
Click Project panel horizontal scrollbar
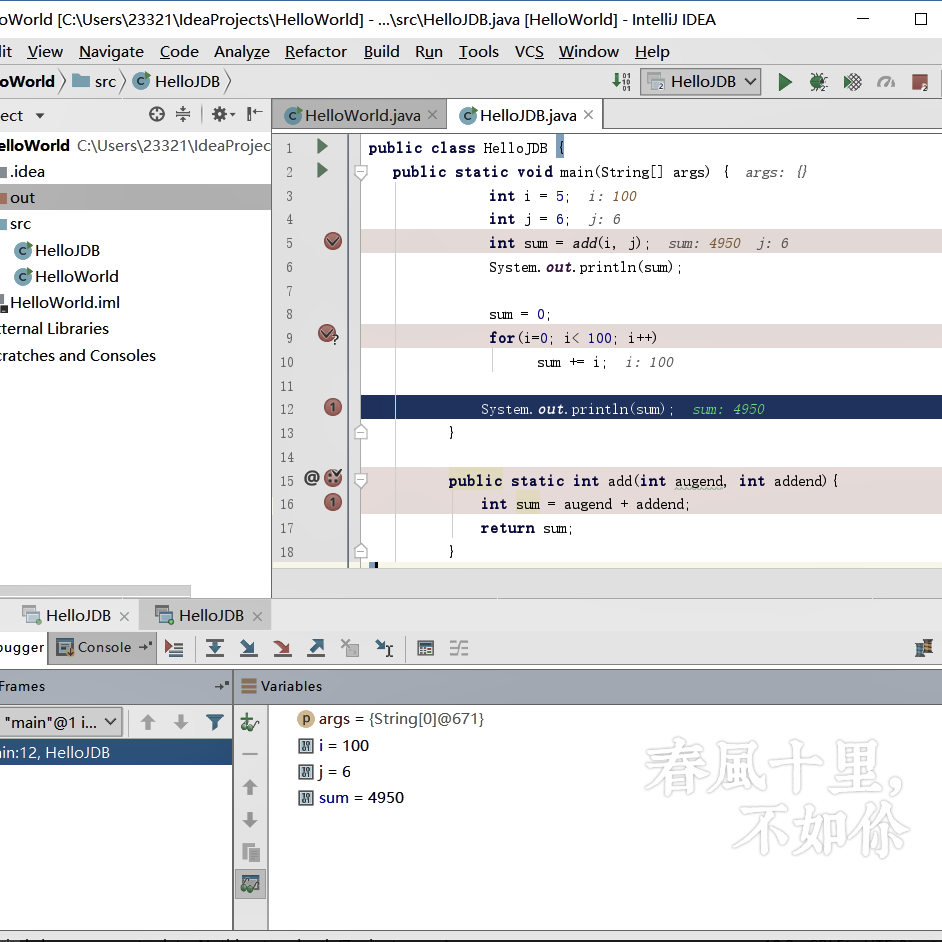point(95,592)
